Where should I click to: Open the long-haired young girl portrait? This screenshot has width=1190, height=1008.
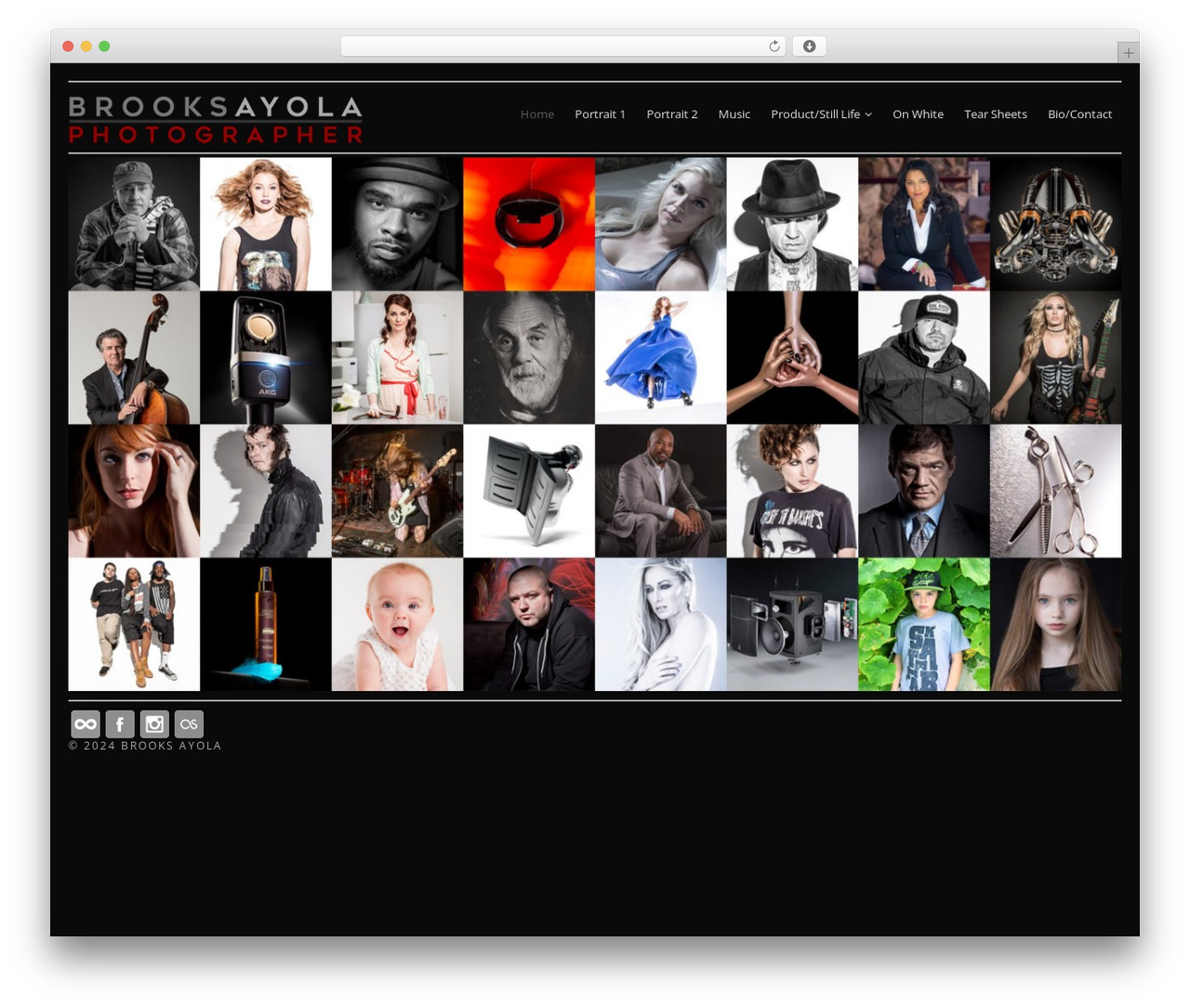pos(1056,625)
